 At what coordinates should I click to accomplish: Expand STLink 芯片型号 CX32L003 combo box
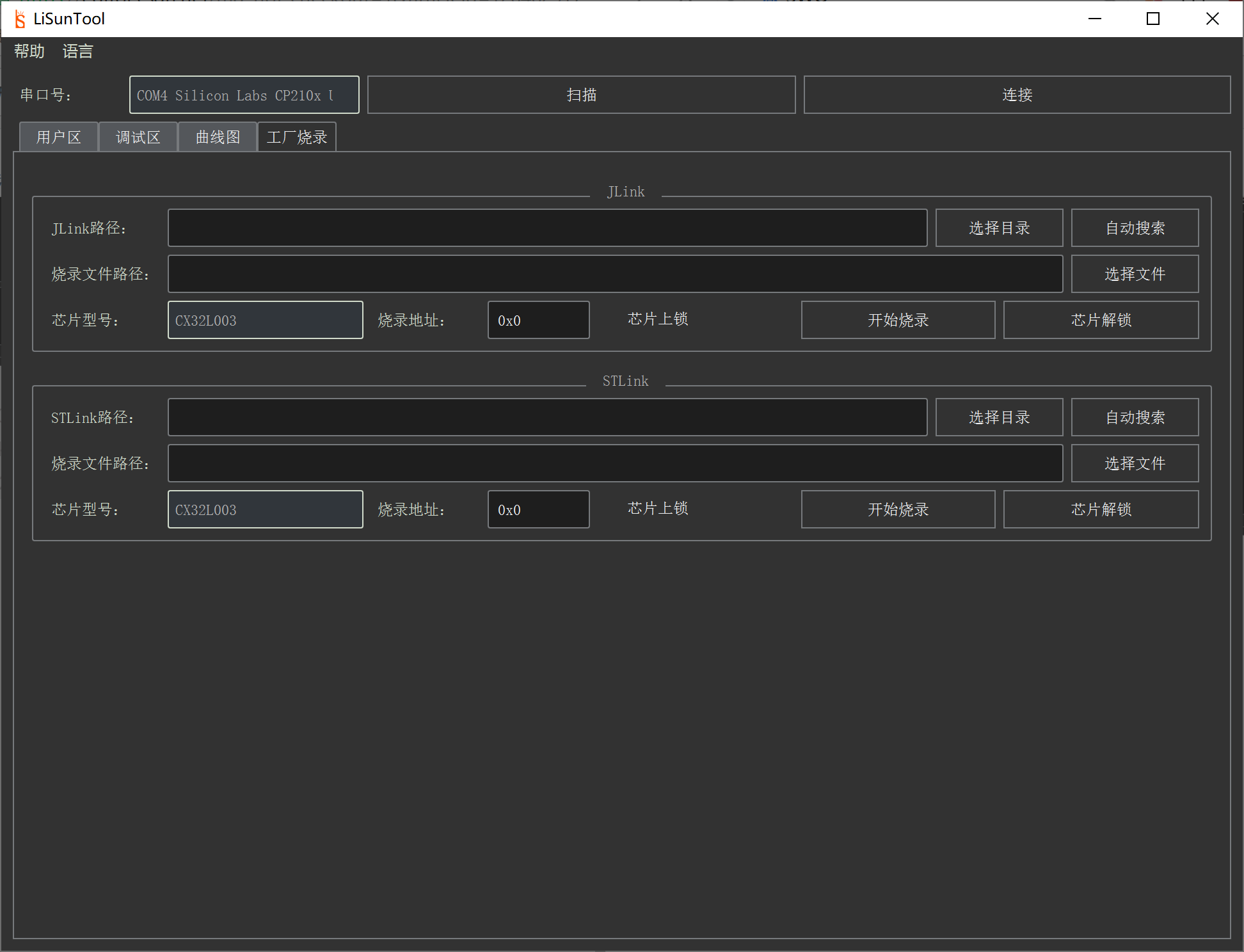[x=265, y=509]
